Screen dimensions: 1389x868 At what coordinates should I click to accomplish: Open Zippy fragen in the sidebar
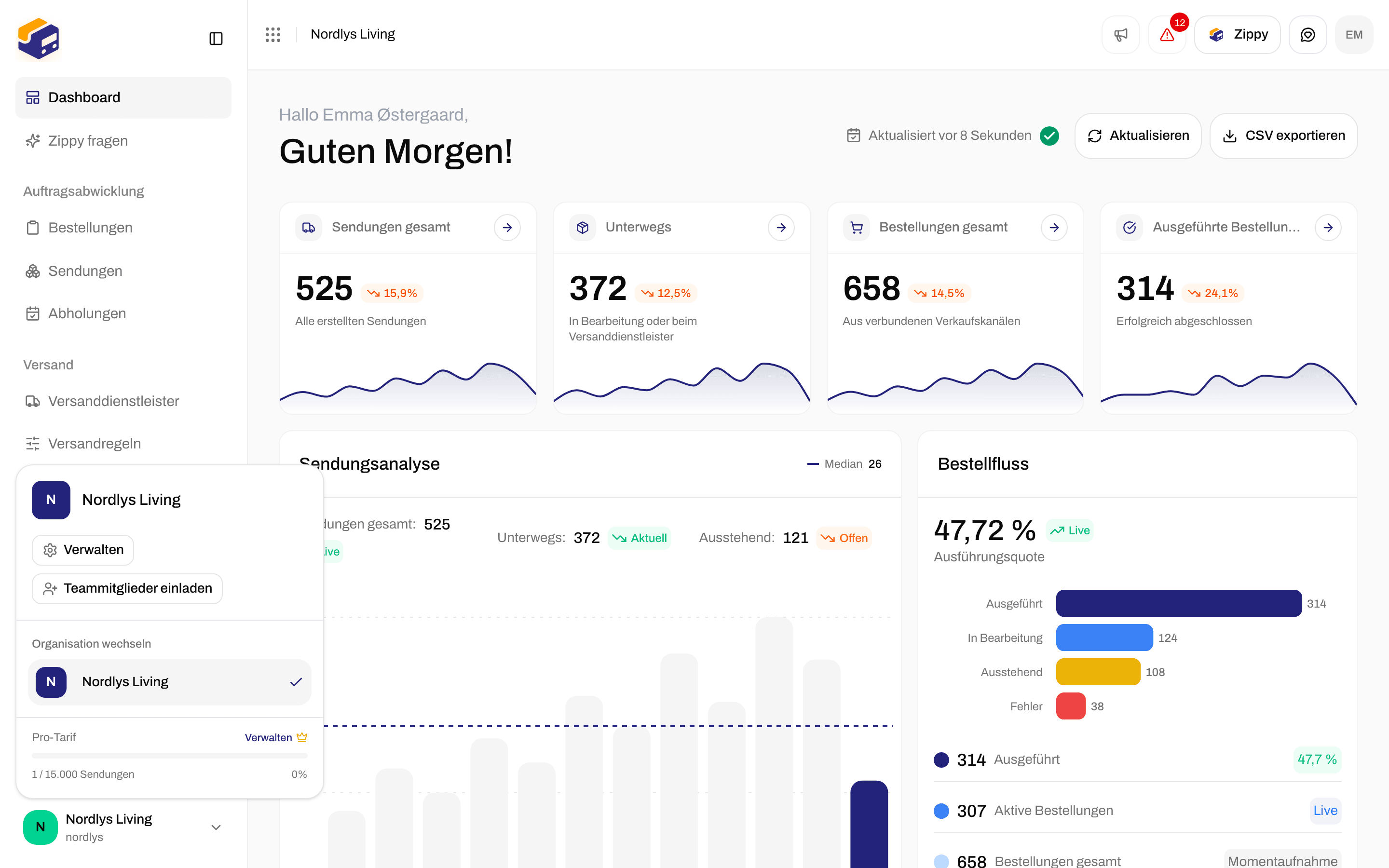123,141
